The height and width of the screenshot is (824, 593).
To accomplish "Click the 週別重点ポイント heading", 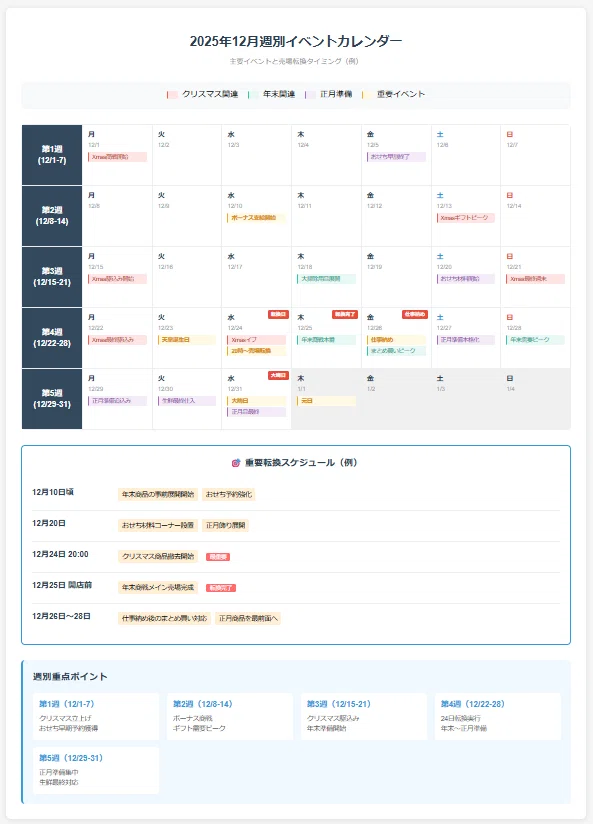I will point(70,677).
